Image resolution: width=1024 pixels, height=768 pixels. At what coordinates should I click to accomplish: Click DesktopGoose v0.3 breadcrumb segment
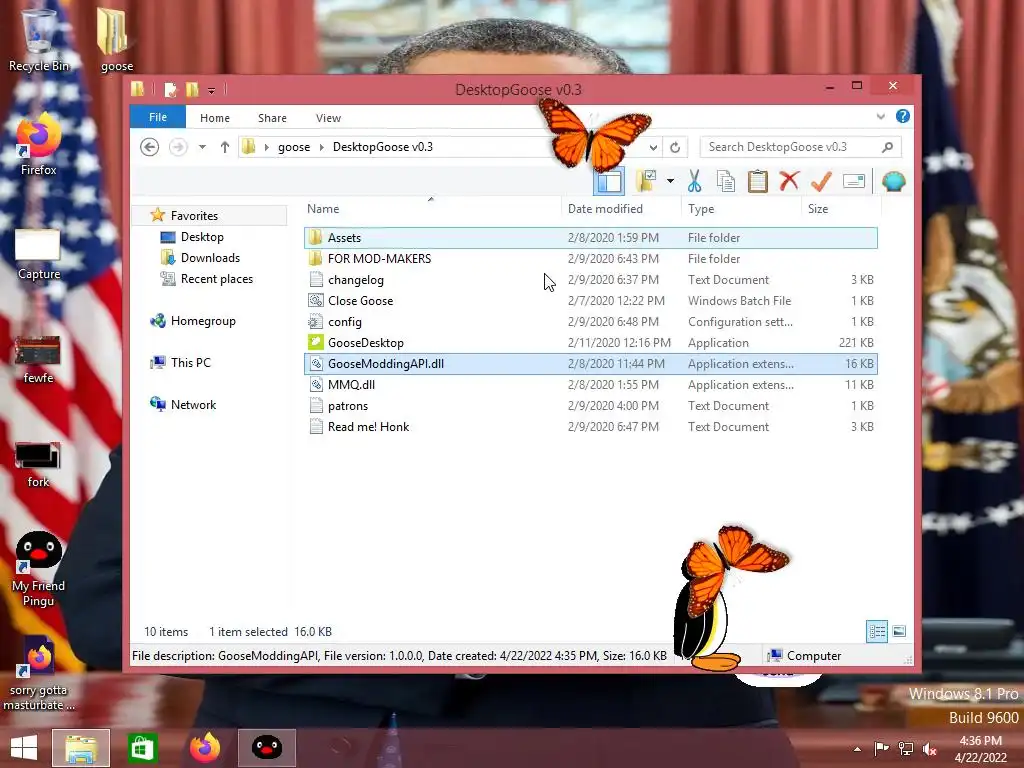383,147
